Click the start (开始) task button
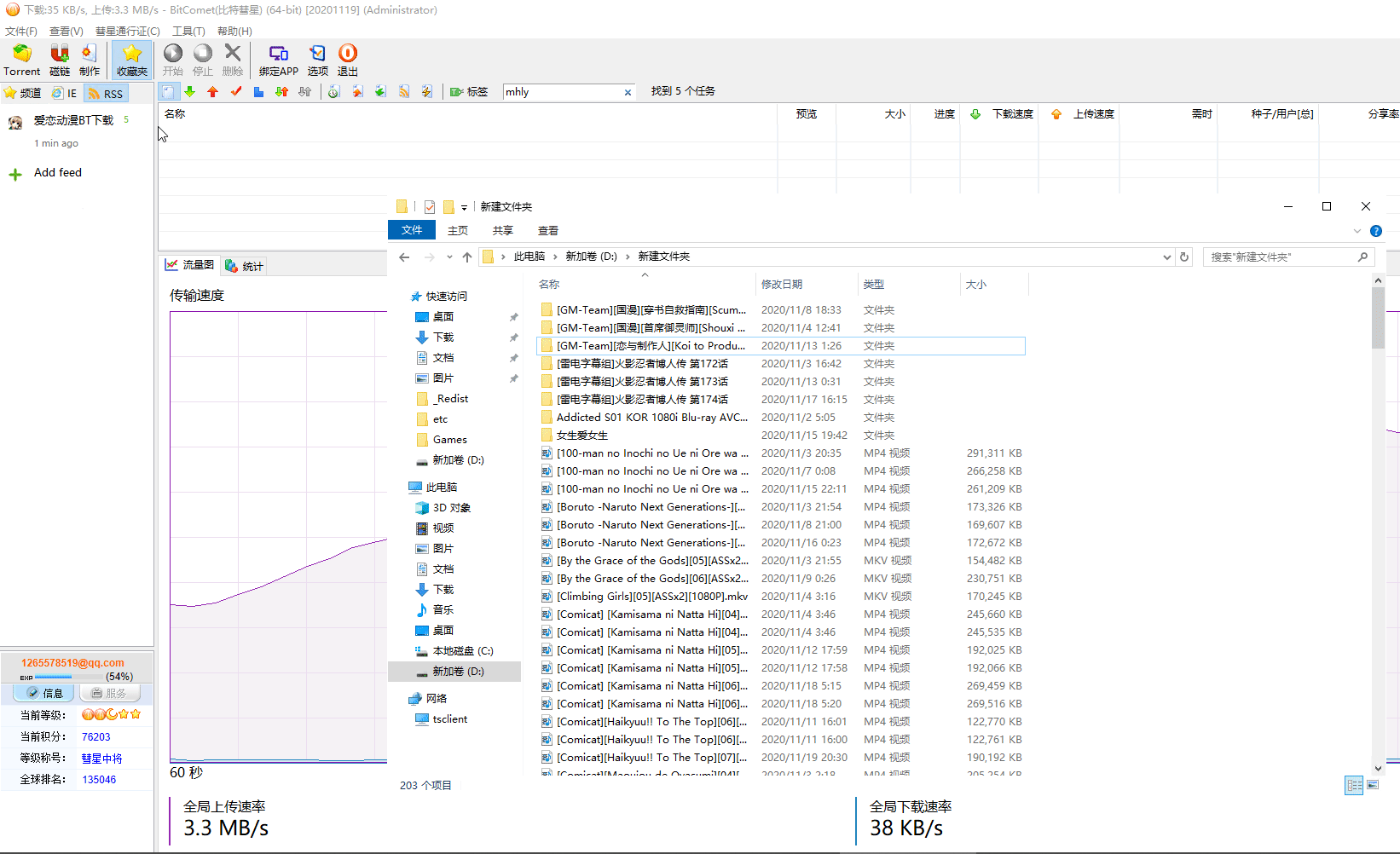 173,61
